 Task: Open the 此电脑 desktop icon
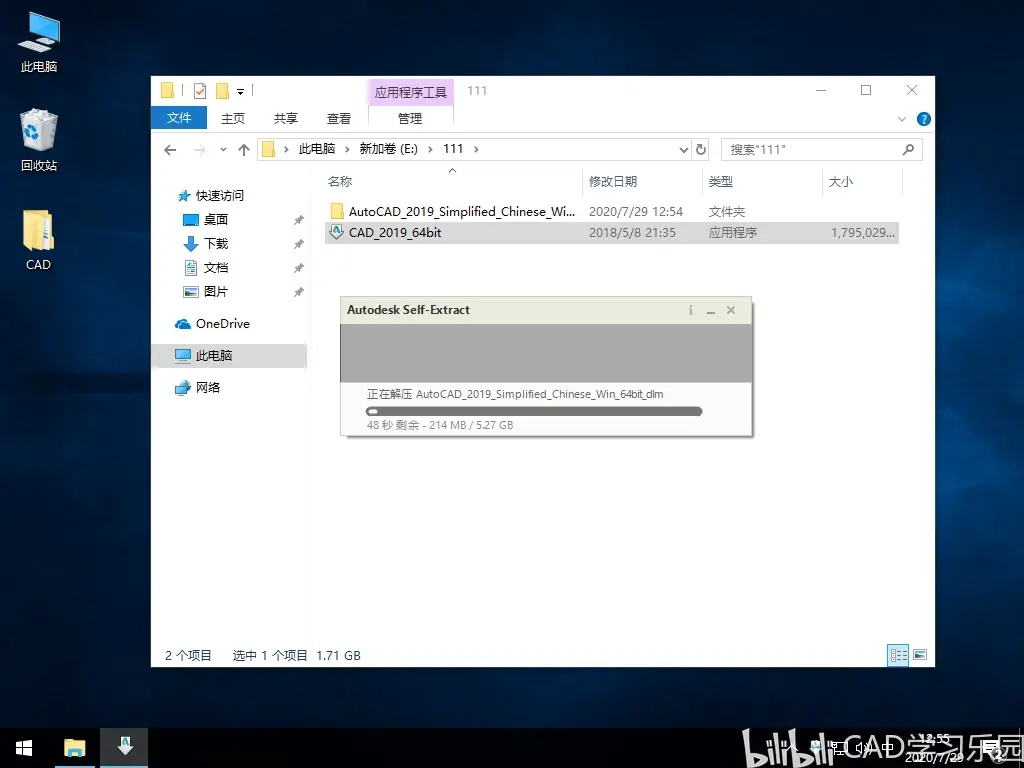pyautogui.click(x=39, y=42)
